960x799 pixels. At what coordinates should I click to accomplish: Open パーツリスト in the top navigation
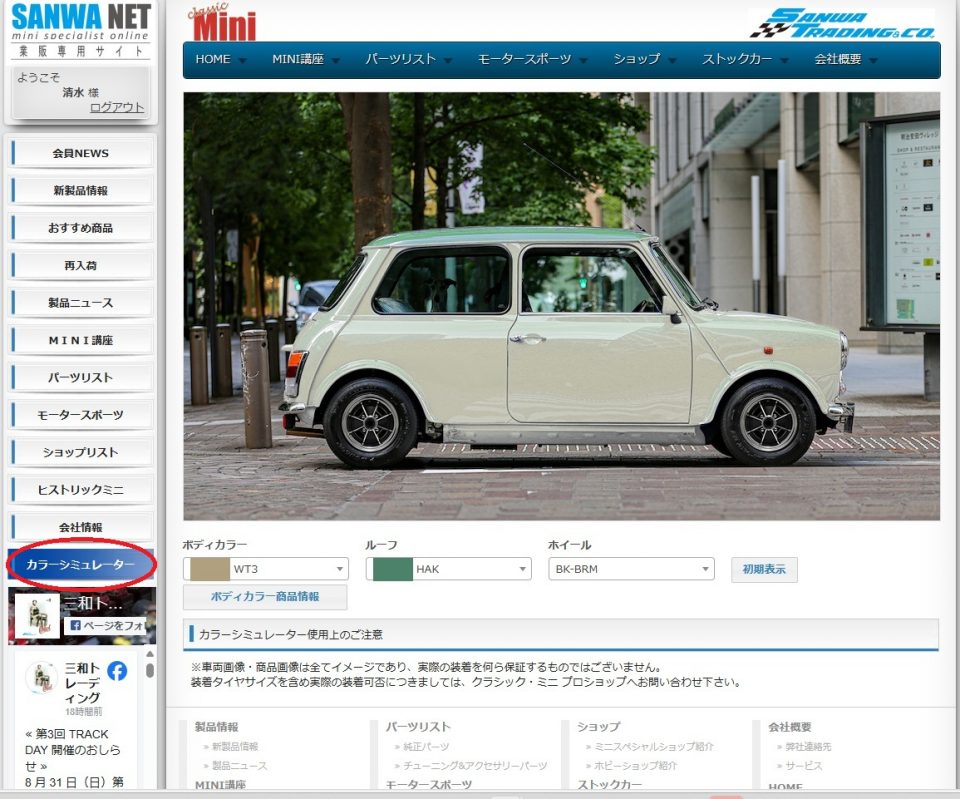coord(400,59)
